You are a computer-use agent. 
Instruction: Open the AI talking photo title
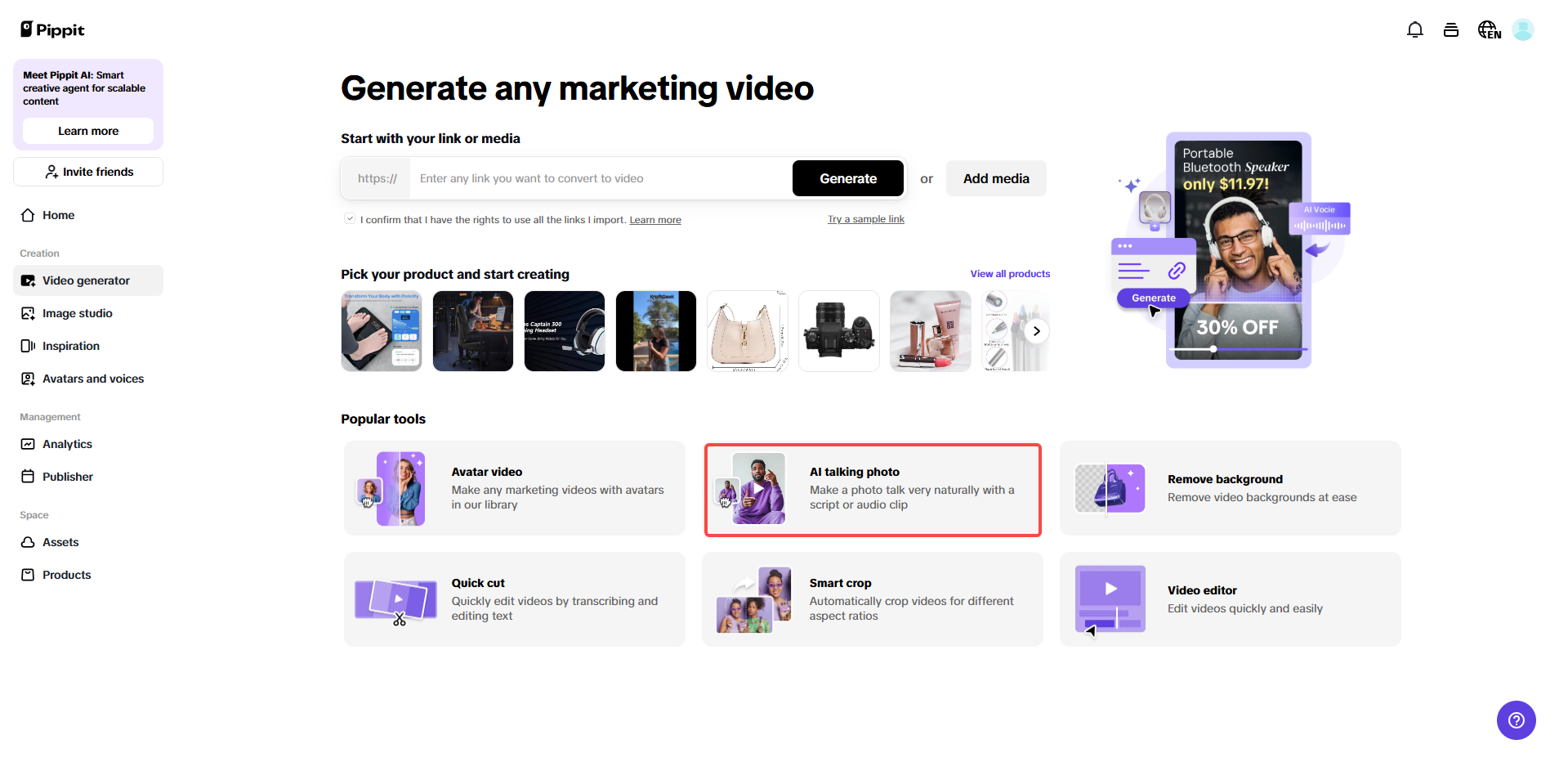pos(855,472)
